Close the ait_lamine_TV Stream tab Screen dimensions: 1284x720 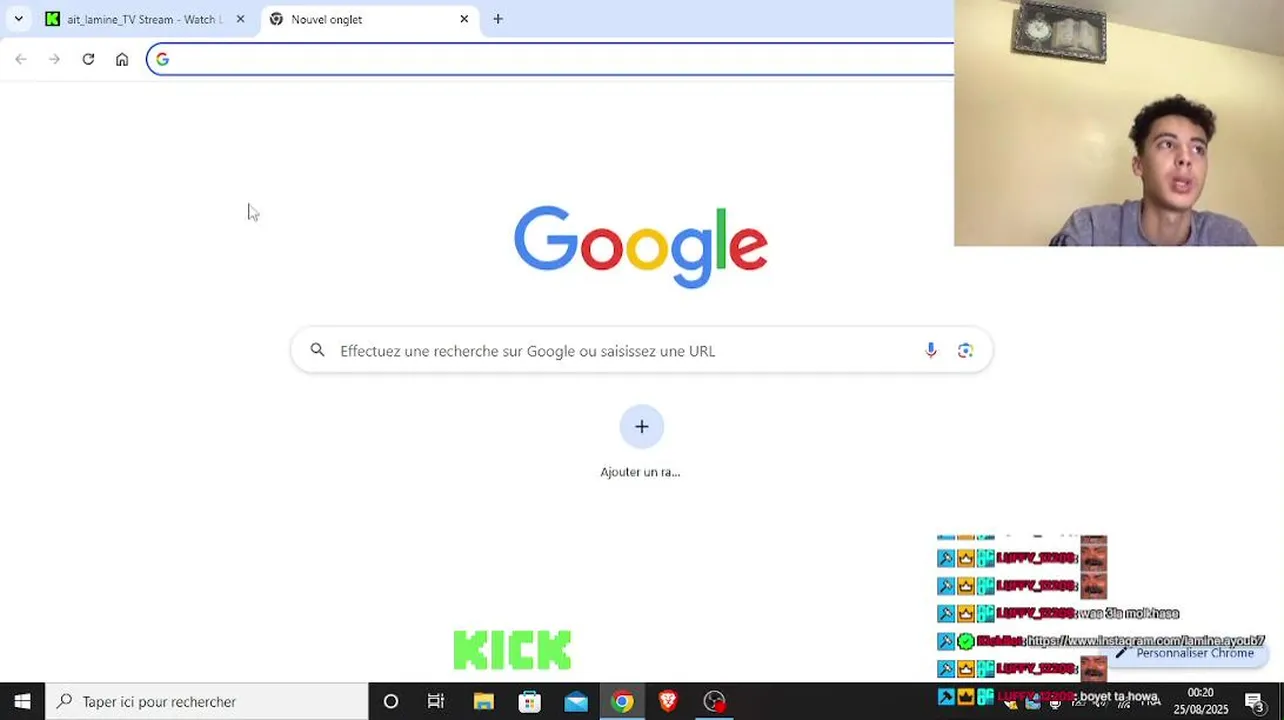point(240,19)
